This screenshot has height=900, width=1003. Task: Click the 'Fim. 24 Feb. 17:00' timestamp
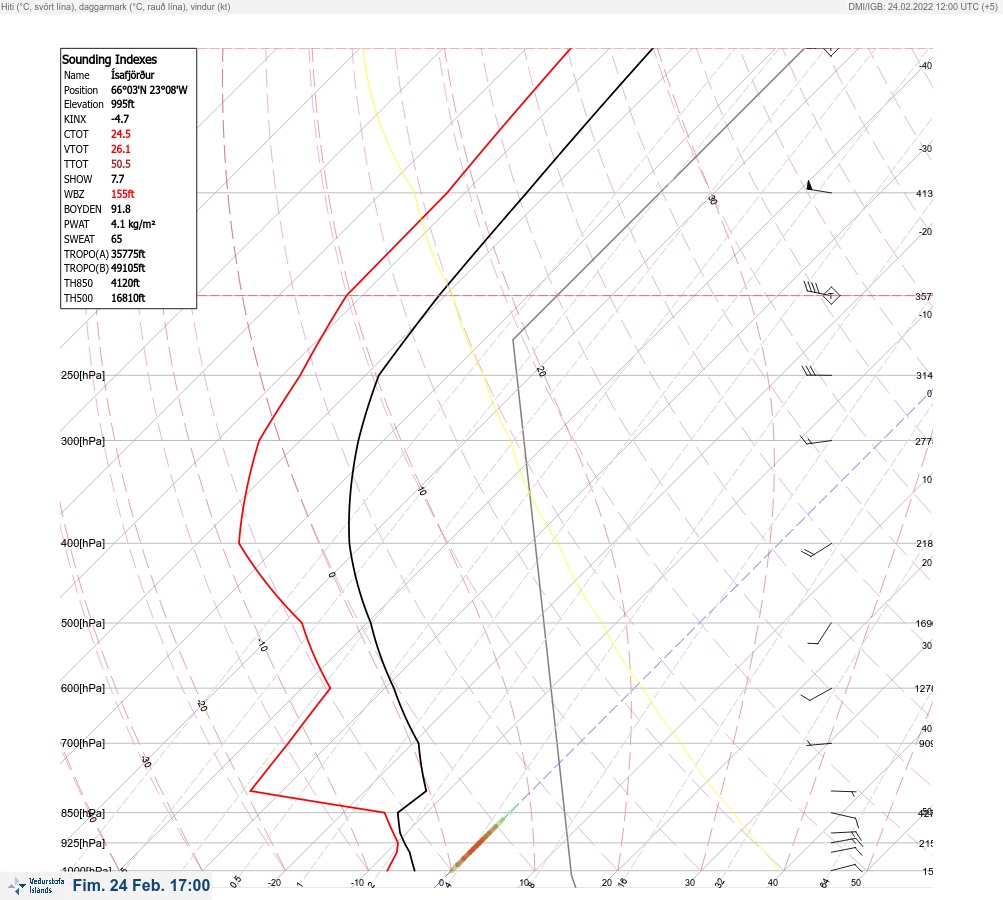point(141,885)
